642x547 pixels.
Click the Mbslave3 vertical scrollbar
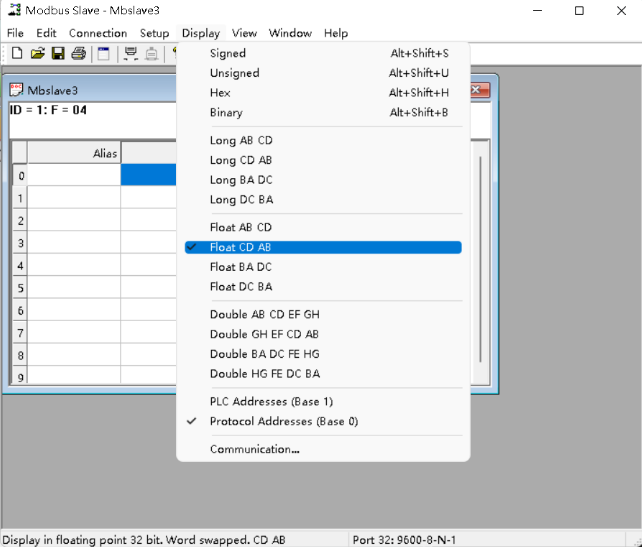480,260
